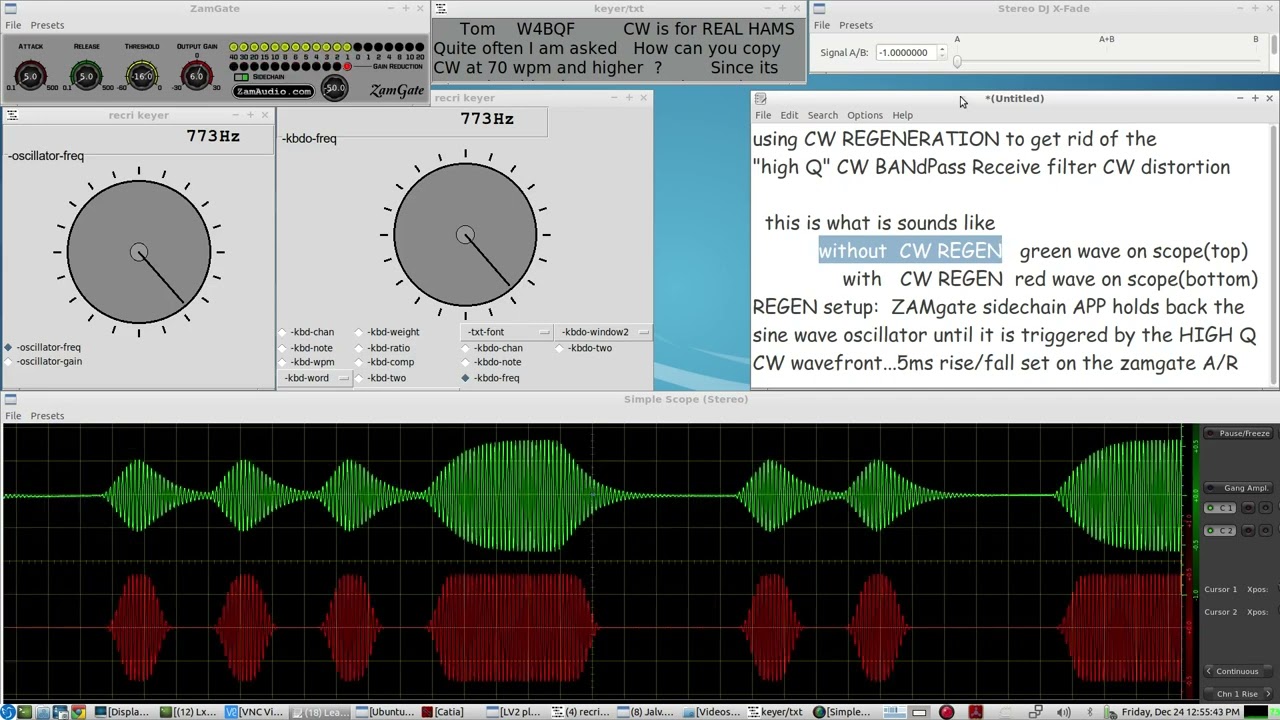This screenshot has height=720, width=1280.
Task: Open Simple Scope window menu icon
Action: tap(10, 399)
